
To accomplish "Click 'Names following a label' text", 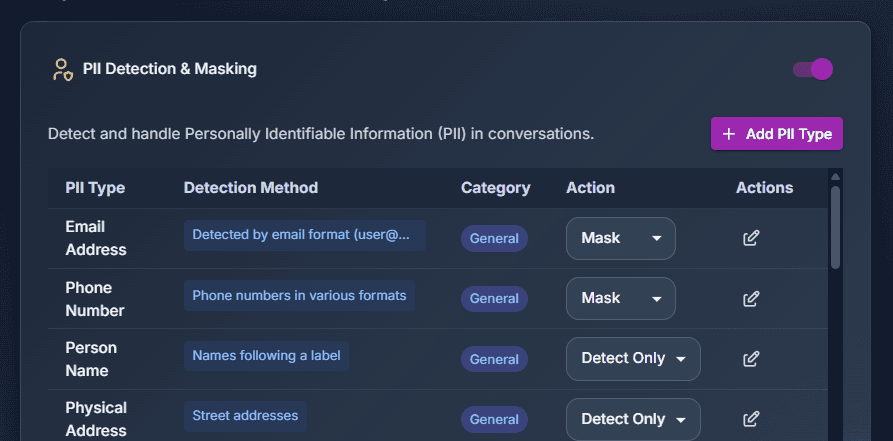I will 267,356.
